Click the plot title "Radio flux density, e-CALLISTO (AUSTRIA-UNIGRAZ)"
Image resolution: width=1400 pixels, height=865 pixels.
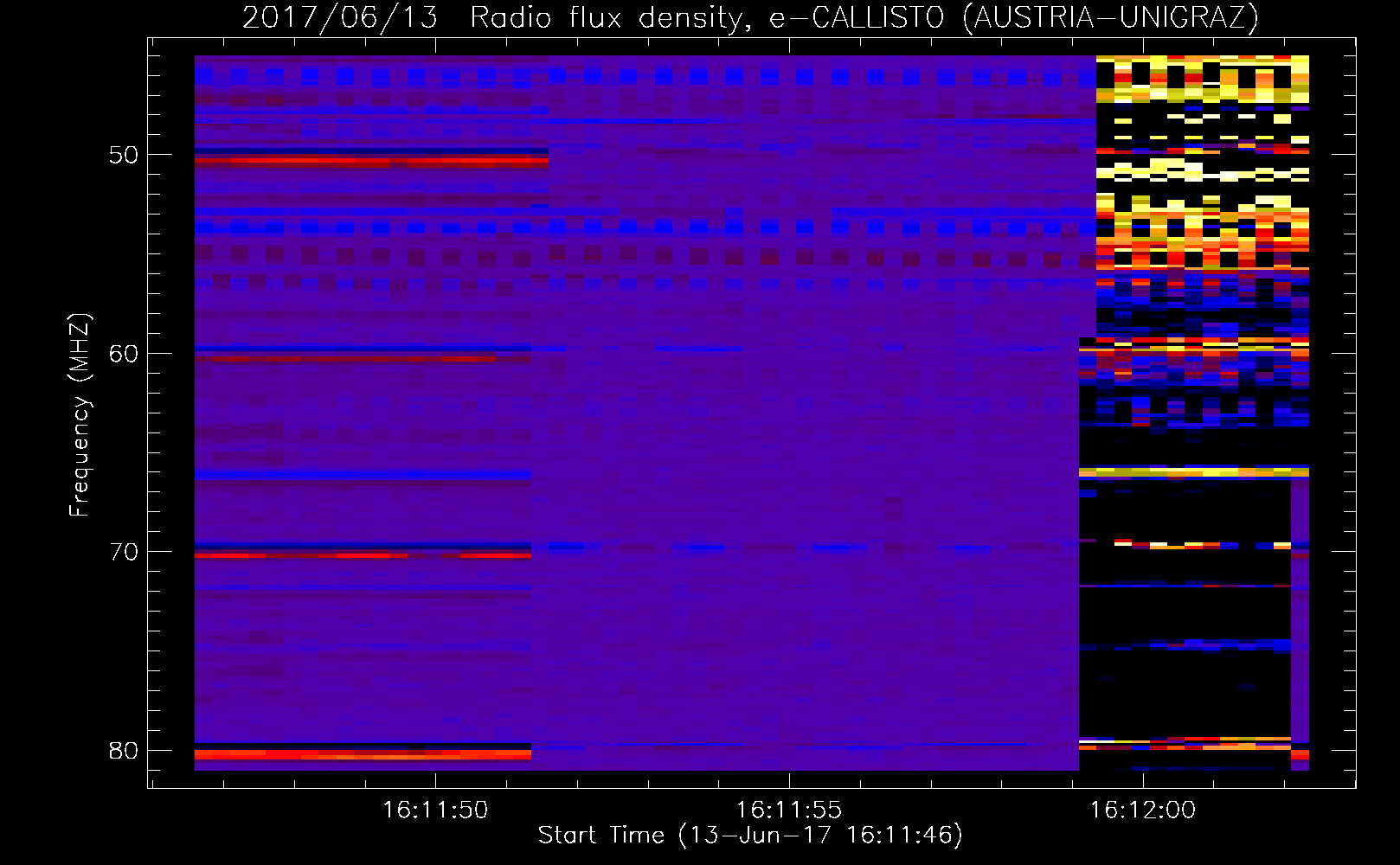pos(864,18)
